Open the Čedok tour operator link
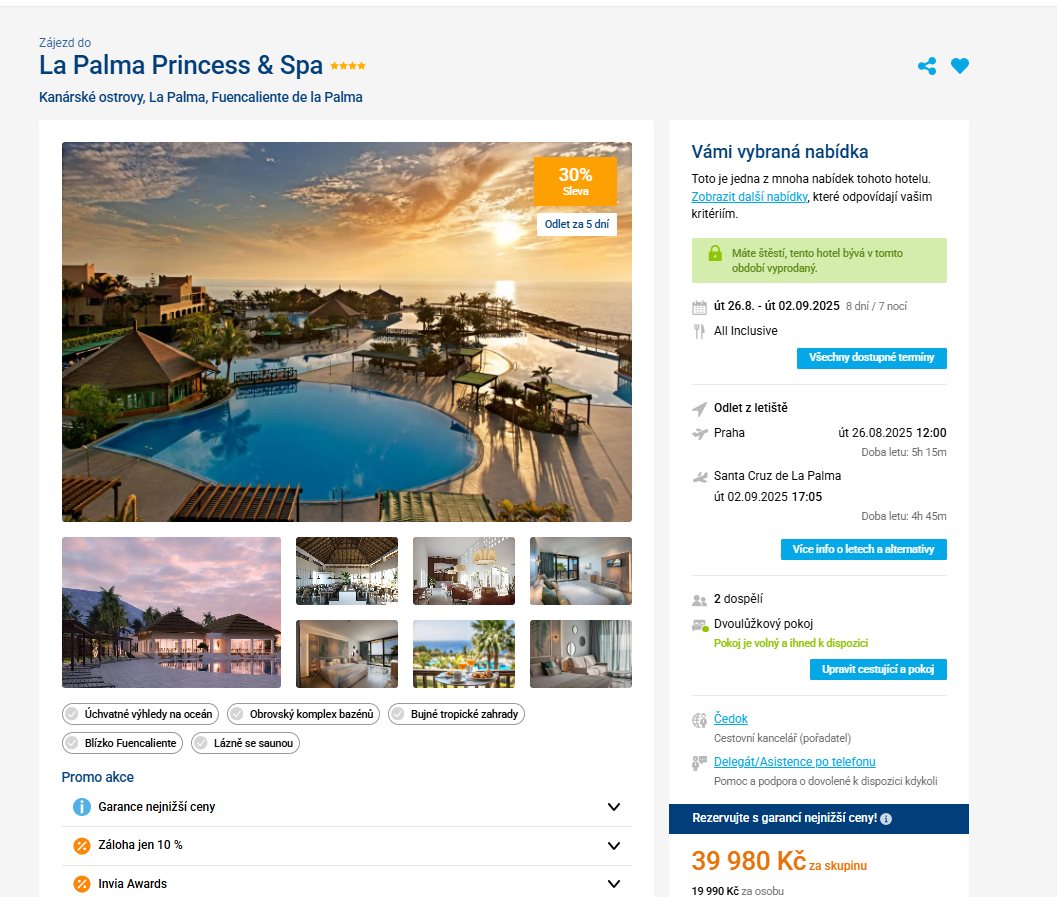 click(x=731, y=718)
